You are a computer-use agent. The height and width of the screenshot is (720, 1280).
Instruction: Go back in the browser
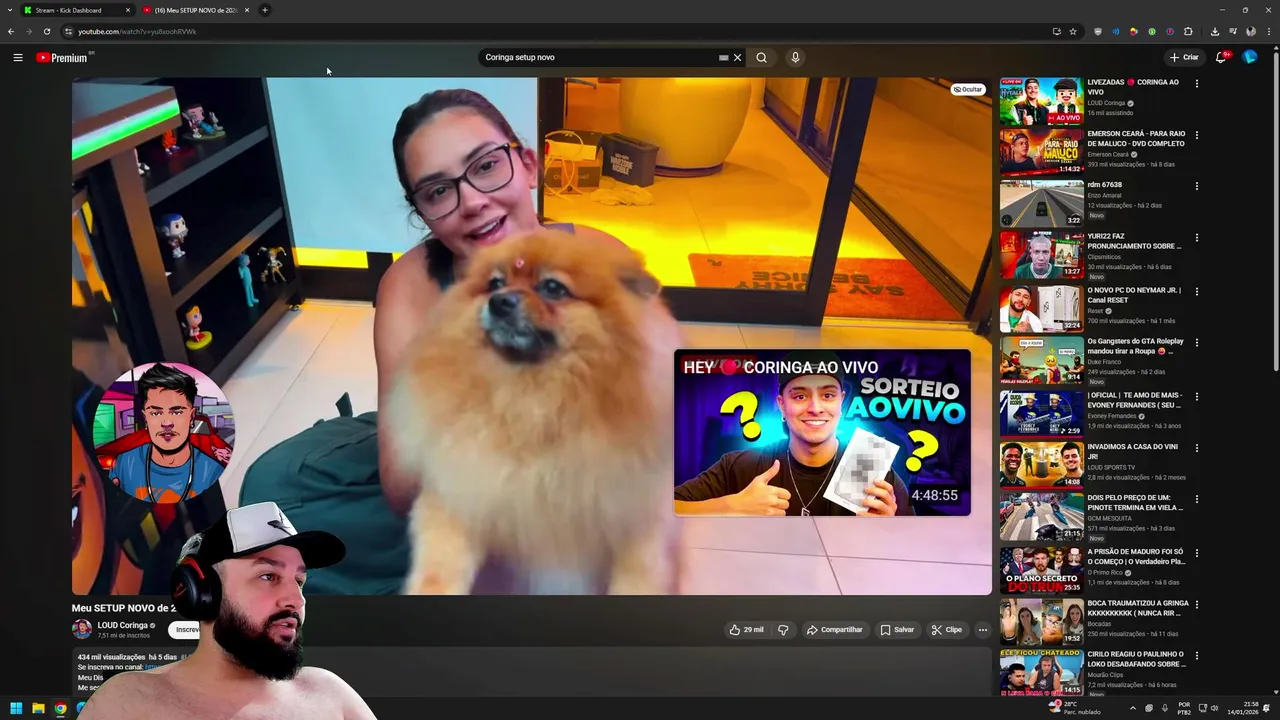click(11, 31)
